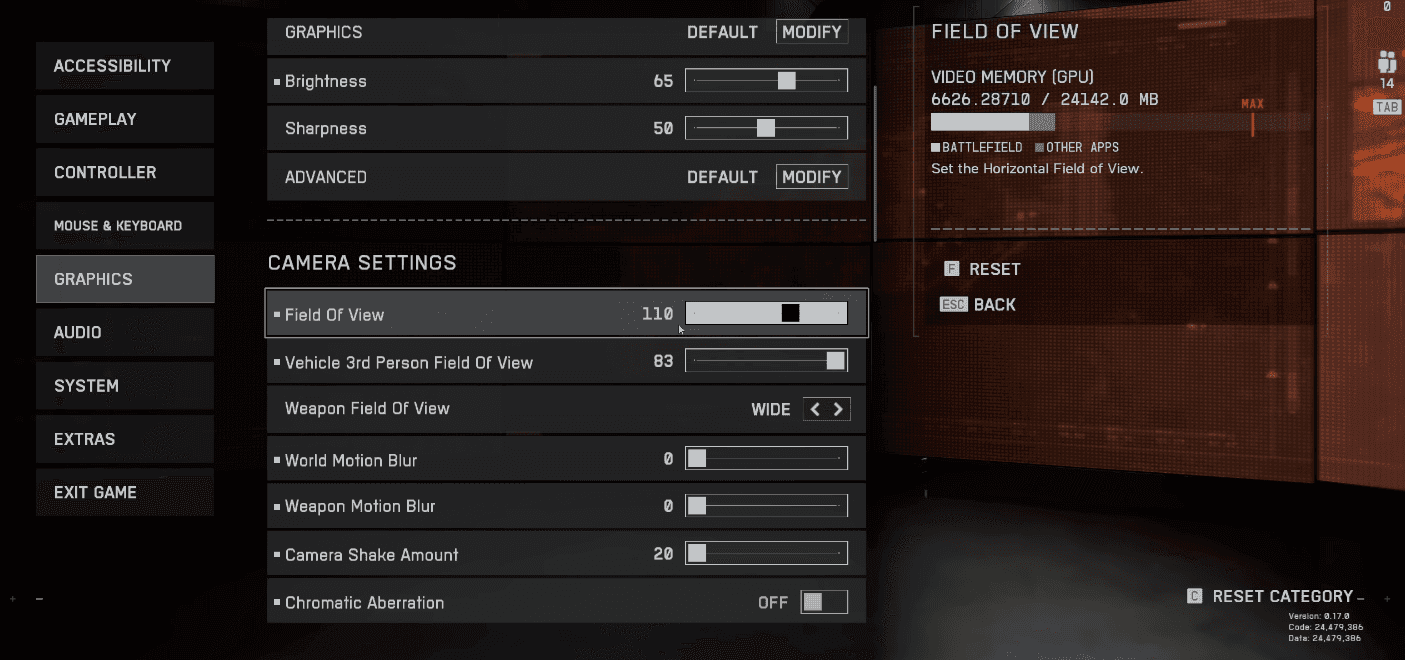1405x660 pixels.
Task: Open the squad players icon showing 14
Action: pos(1386,60)
